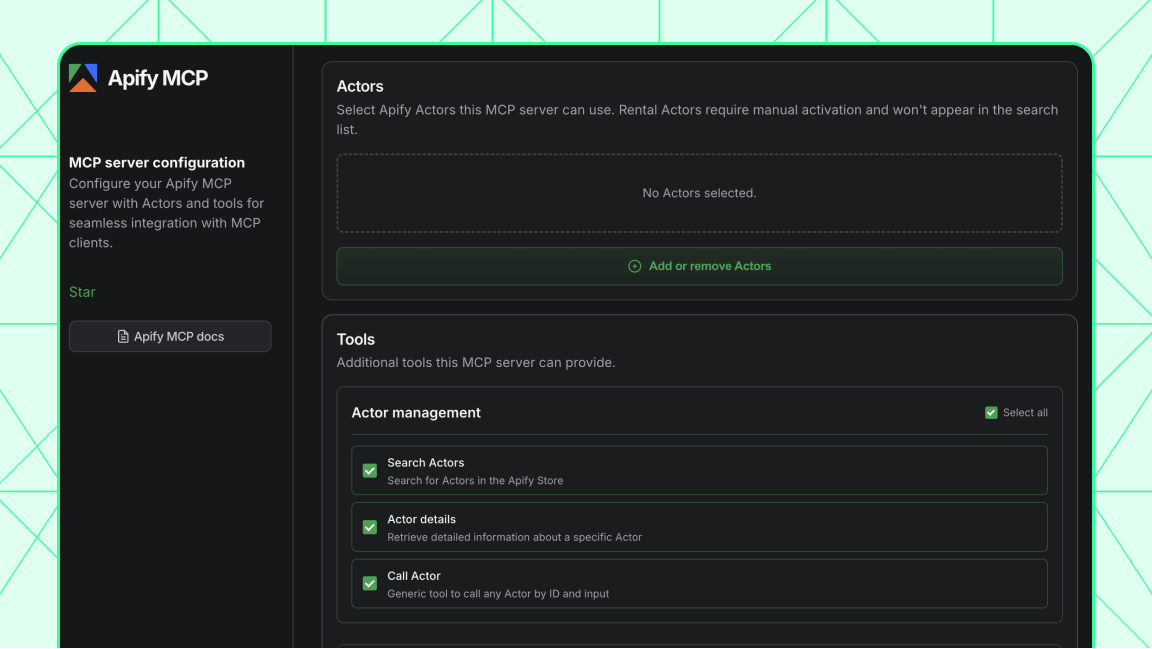This screenshot has width=1152, height=649.
Task: Click the checkmark icon next to Select all
Action: tap(990, 412)
